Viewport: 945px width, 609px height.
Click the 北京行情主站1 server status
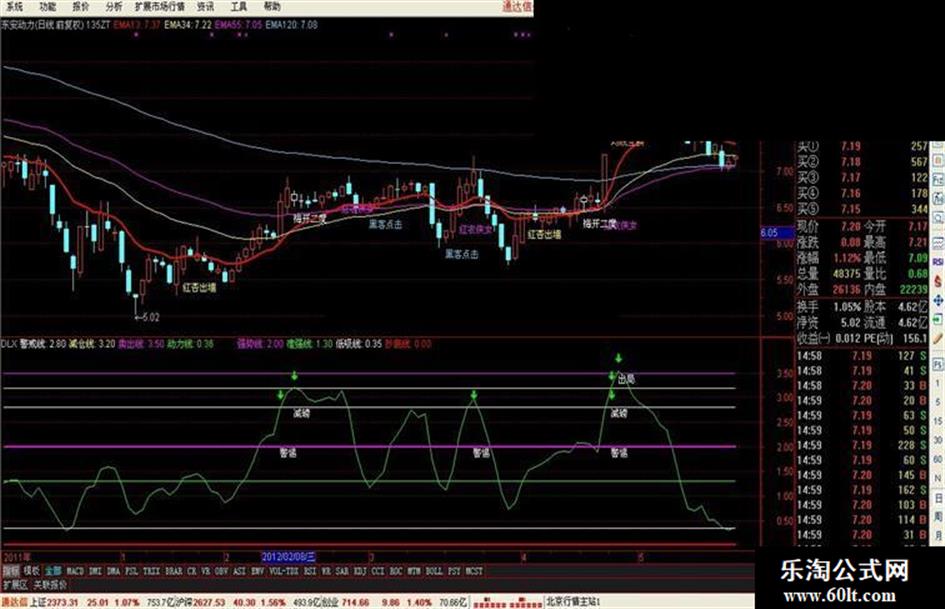click(x=574, y=602)
